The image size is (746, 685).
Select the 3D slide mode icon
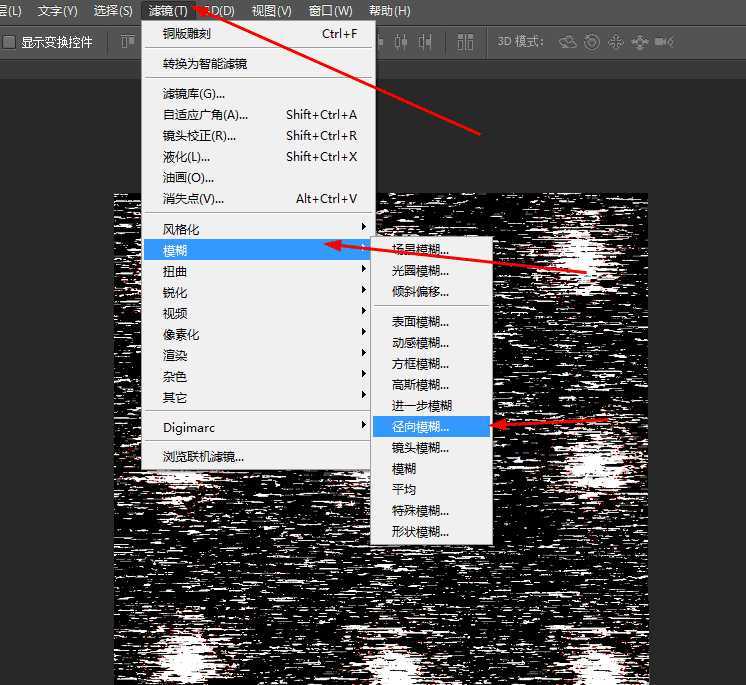click(x=640, y=42)
